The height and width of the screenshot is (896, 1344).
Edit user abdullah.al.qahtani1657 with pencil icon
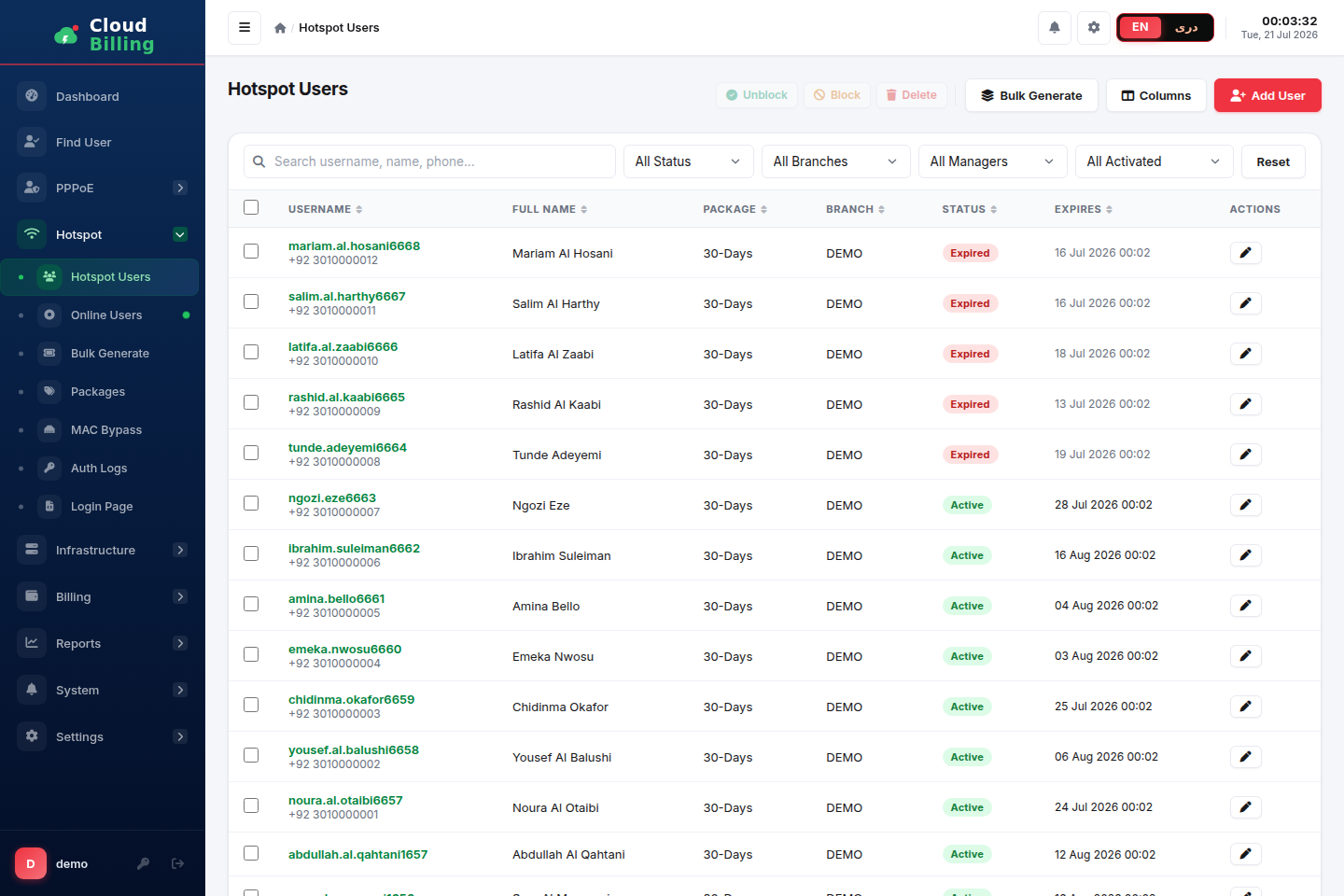tap(1245, 854)
